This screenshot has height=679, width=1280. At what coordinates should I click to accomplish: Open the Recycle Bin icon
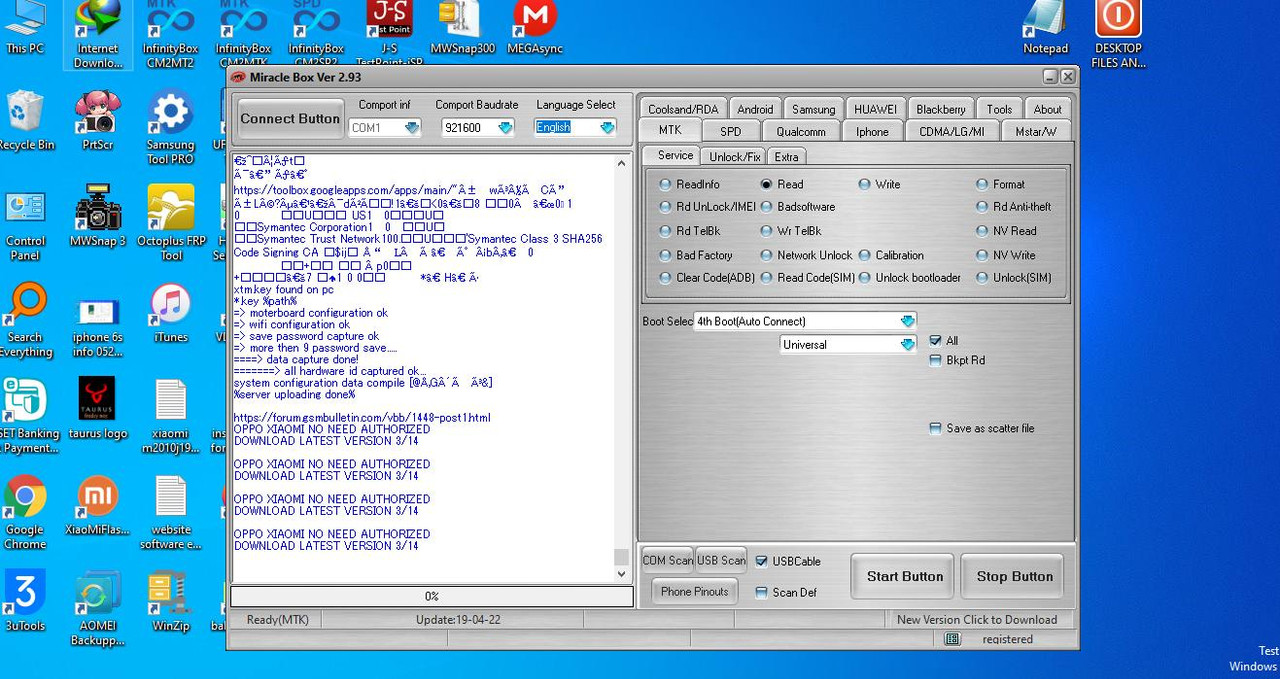(x=25, y=120)
